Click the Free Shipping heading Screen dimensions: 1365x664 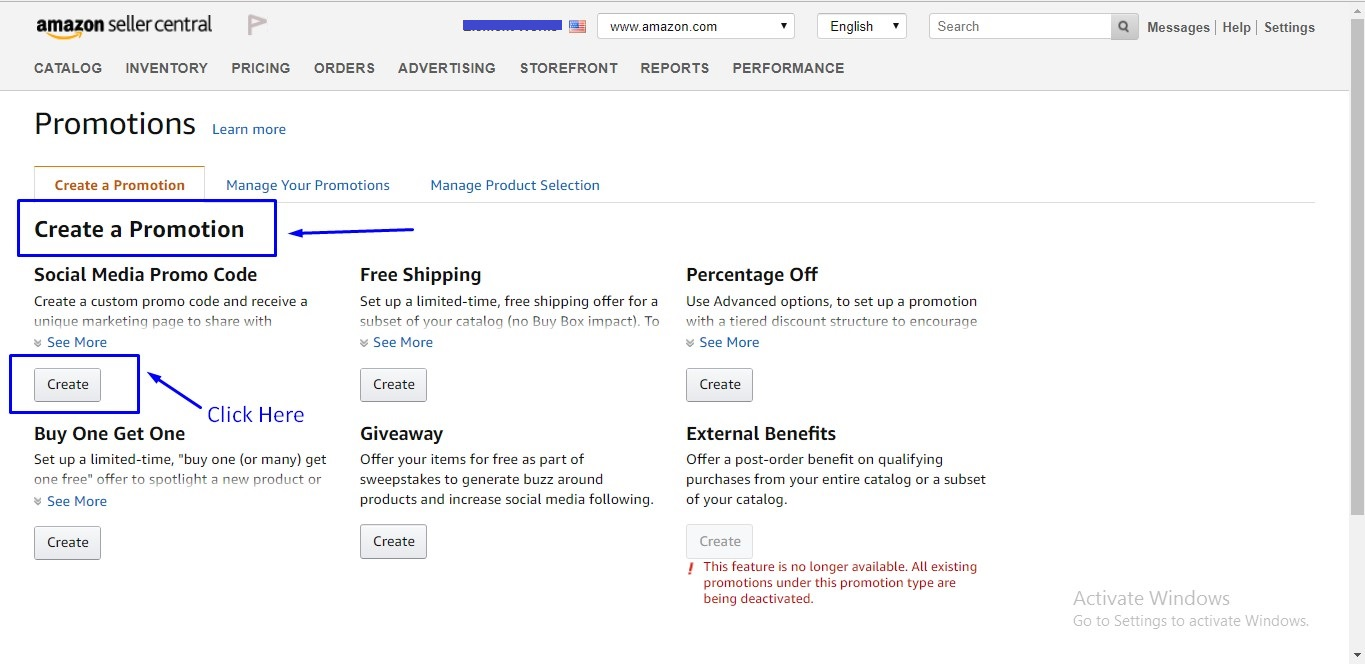coord(421,274)
